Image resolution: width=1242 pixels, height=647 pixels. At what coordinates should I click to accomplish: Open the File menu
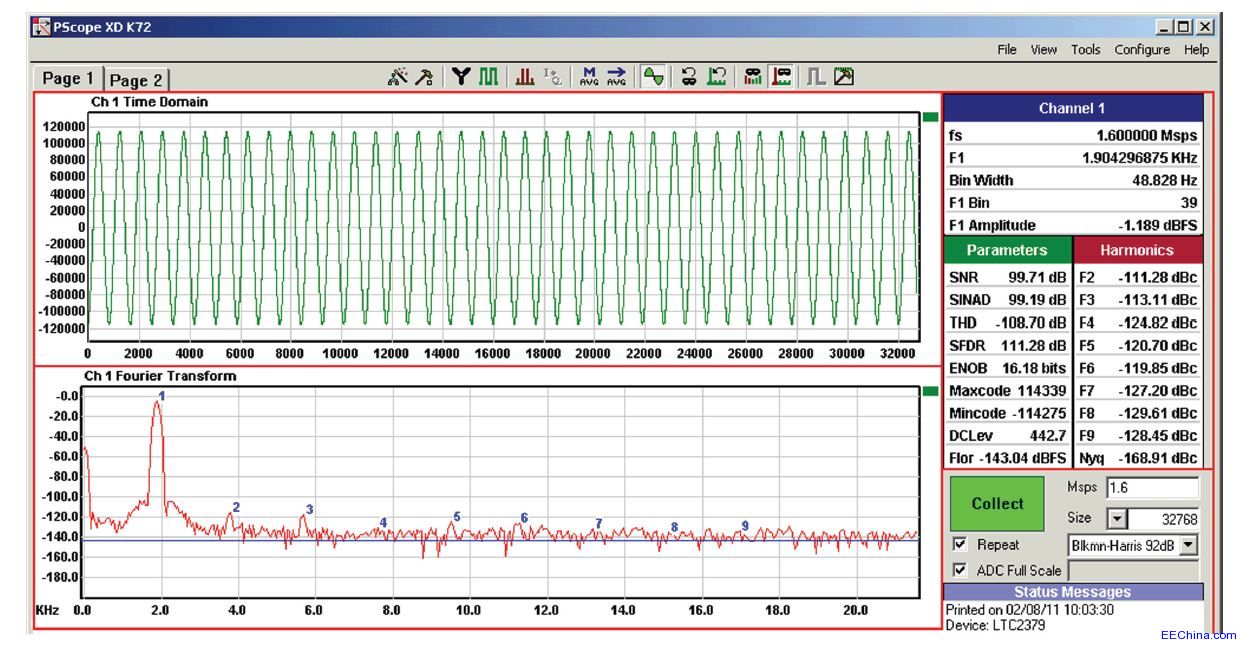point(1007,49)
